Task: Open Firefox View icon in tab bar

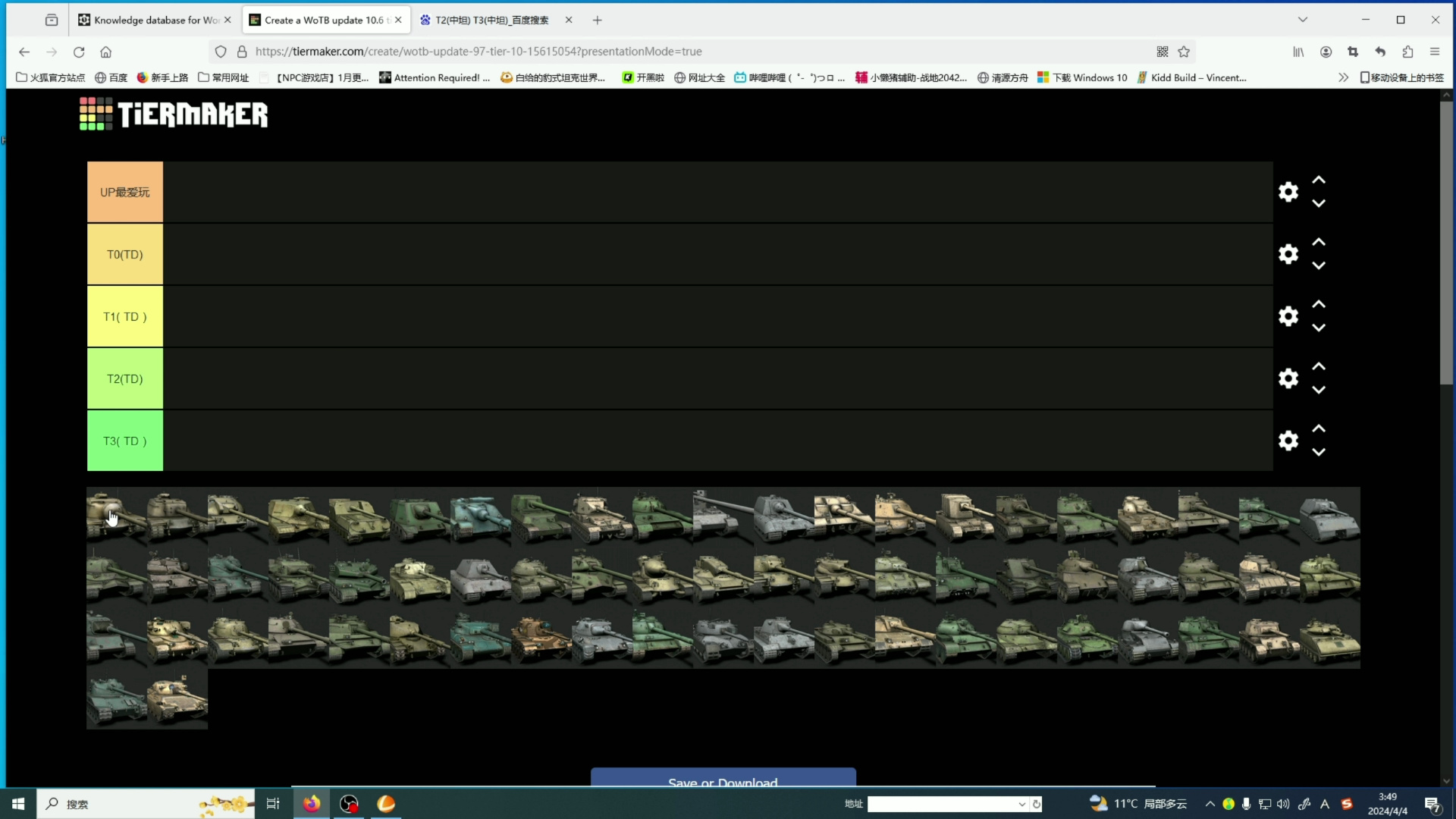Action: 52,20
